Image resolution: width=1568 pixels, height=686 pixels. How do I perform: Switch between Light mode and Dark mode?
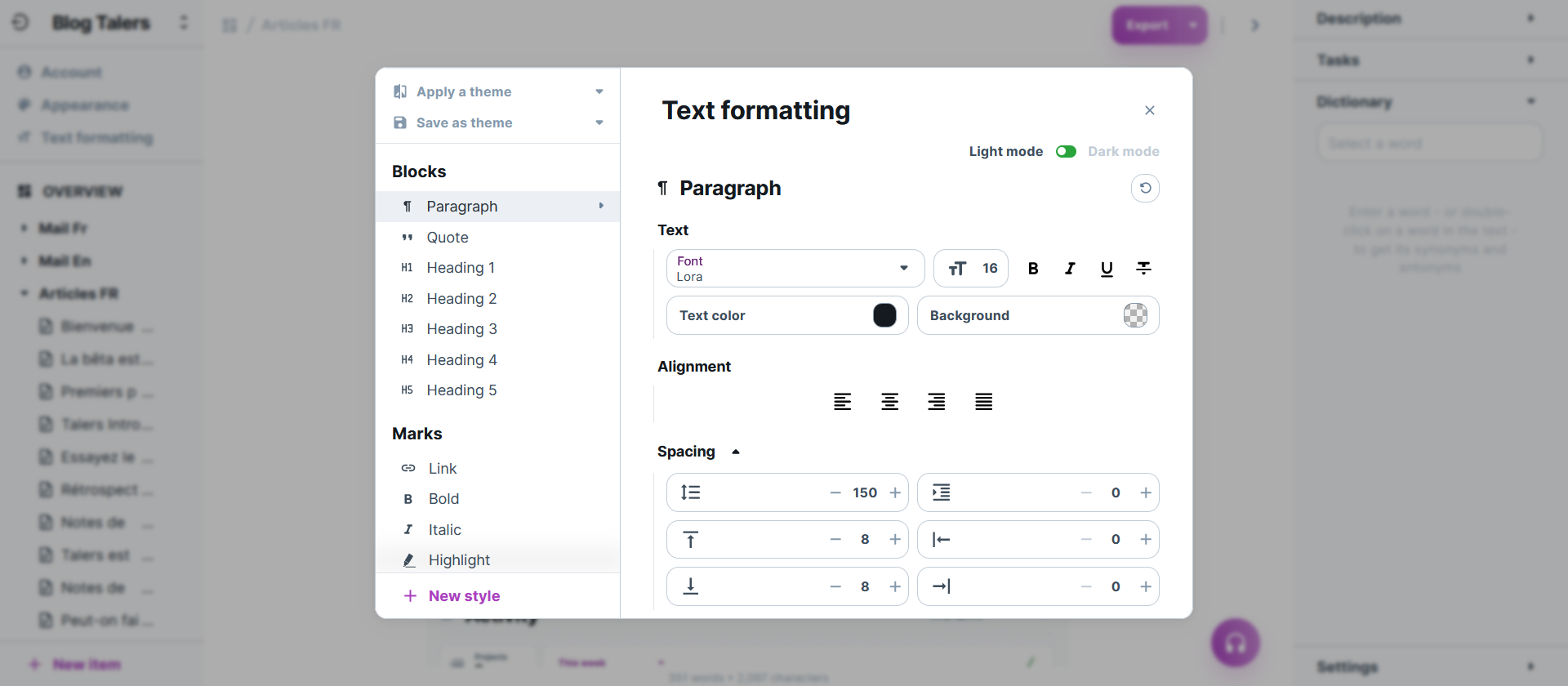pos(1066,152)
